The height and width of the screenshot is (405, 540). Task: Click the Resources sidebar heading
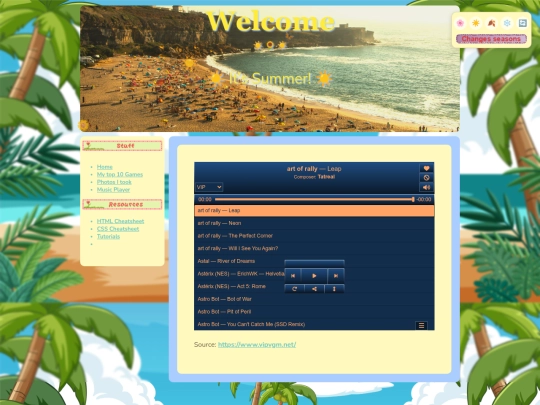(x=122, y=205)
